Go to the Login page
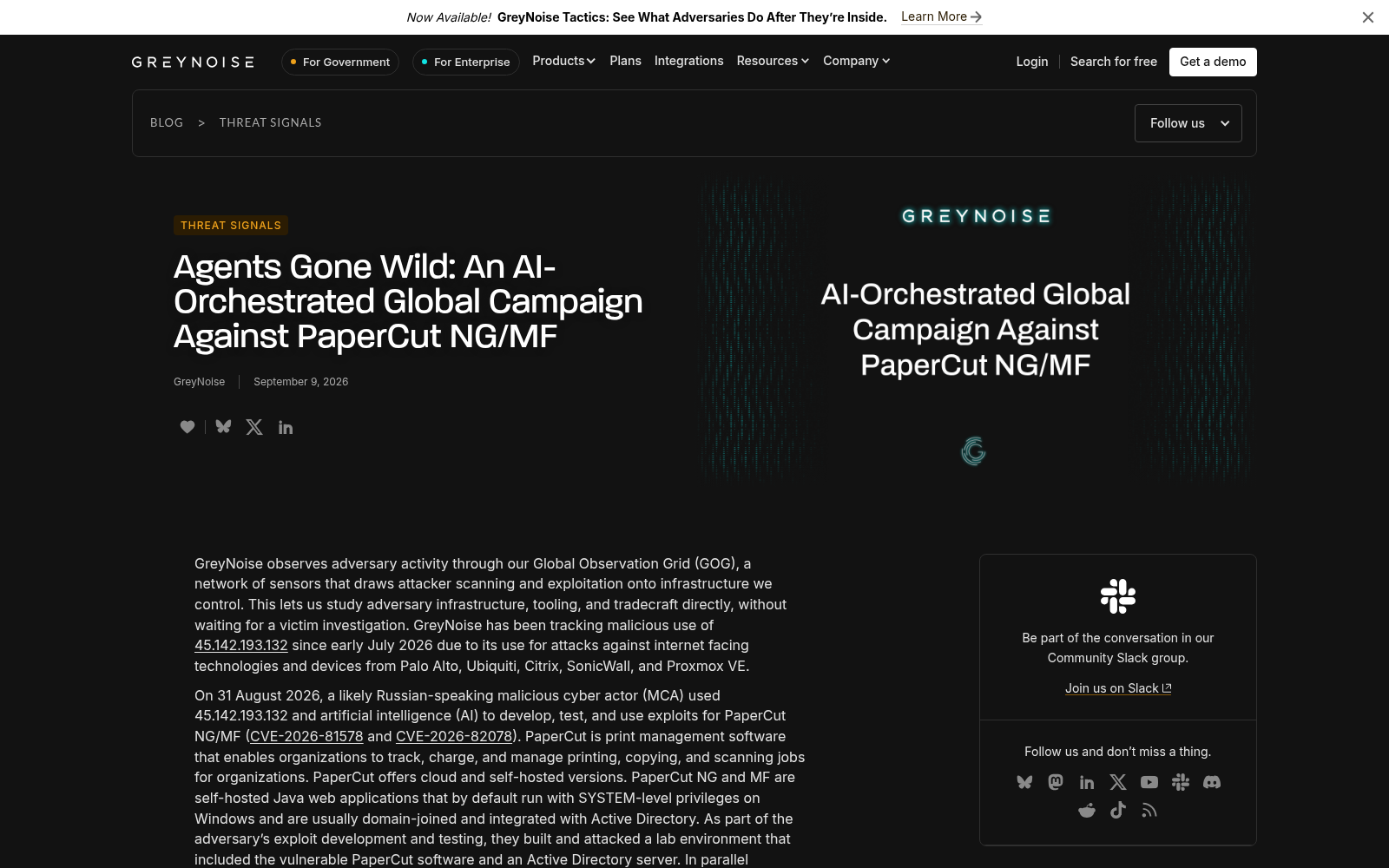1389x868 pixels. click(1032, 62)
